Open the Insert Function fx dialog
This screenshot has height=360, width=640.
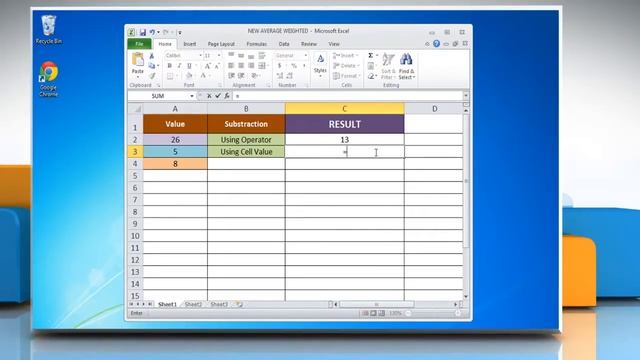pyautogui.click(x=227, y=96)
